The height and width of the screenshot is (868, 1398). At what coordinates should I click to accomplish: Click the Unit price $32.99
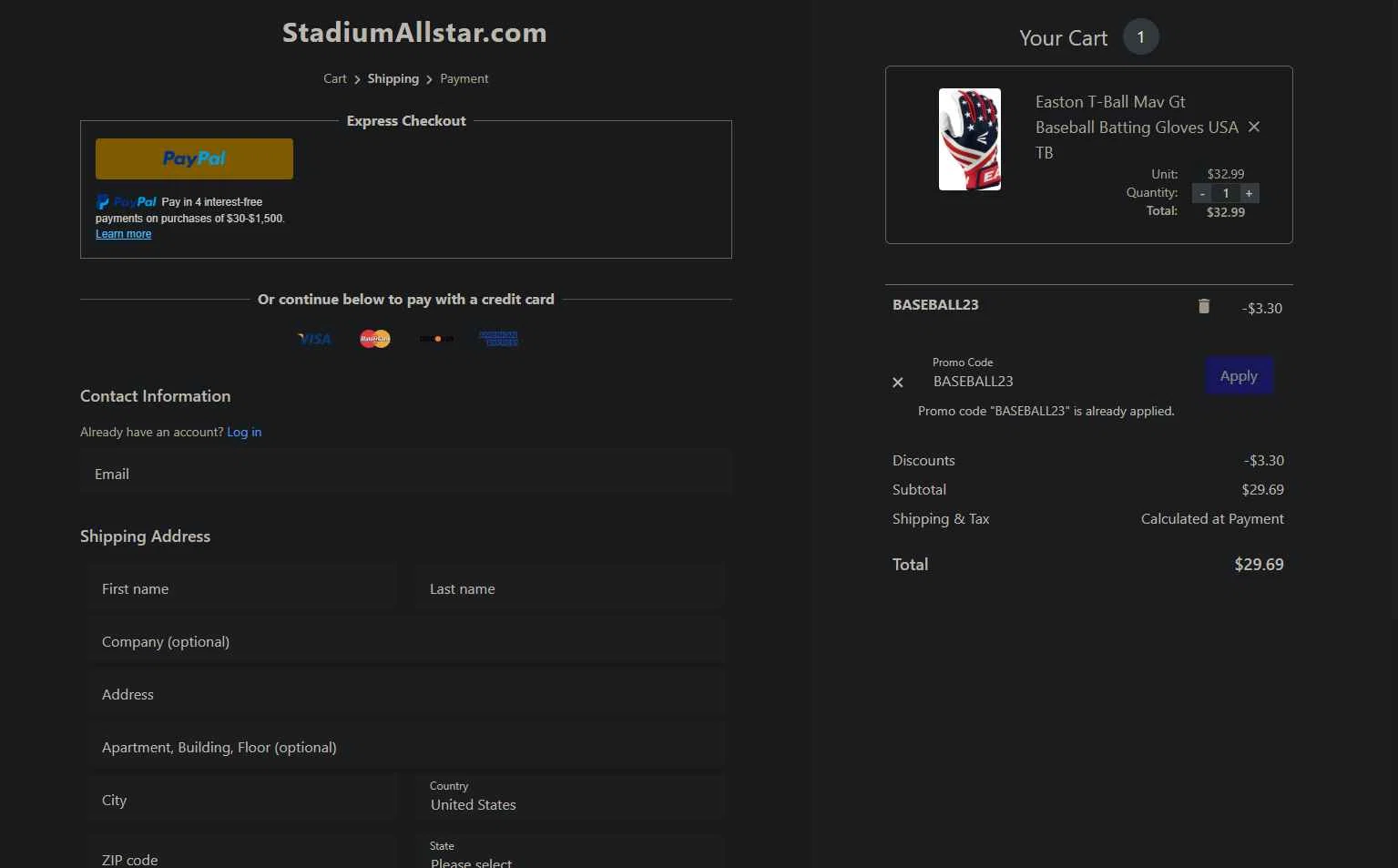[x=1226, y=173]
